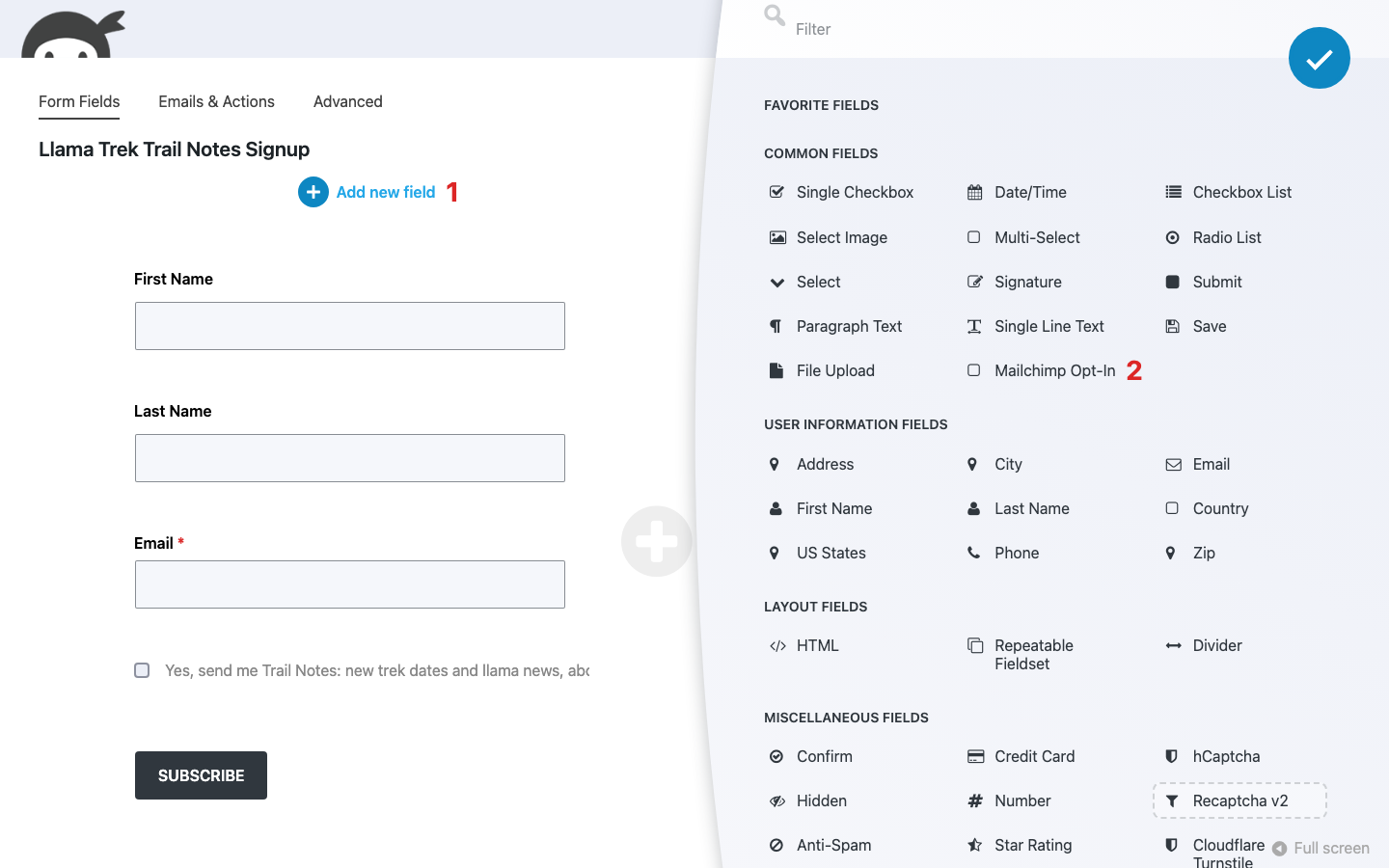Screen dimensions: 1389x868
Task: Click into the Email input box
Action: coord(350,584)
